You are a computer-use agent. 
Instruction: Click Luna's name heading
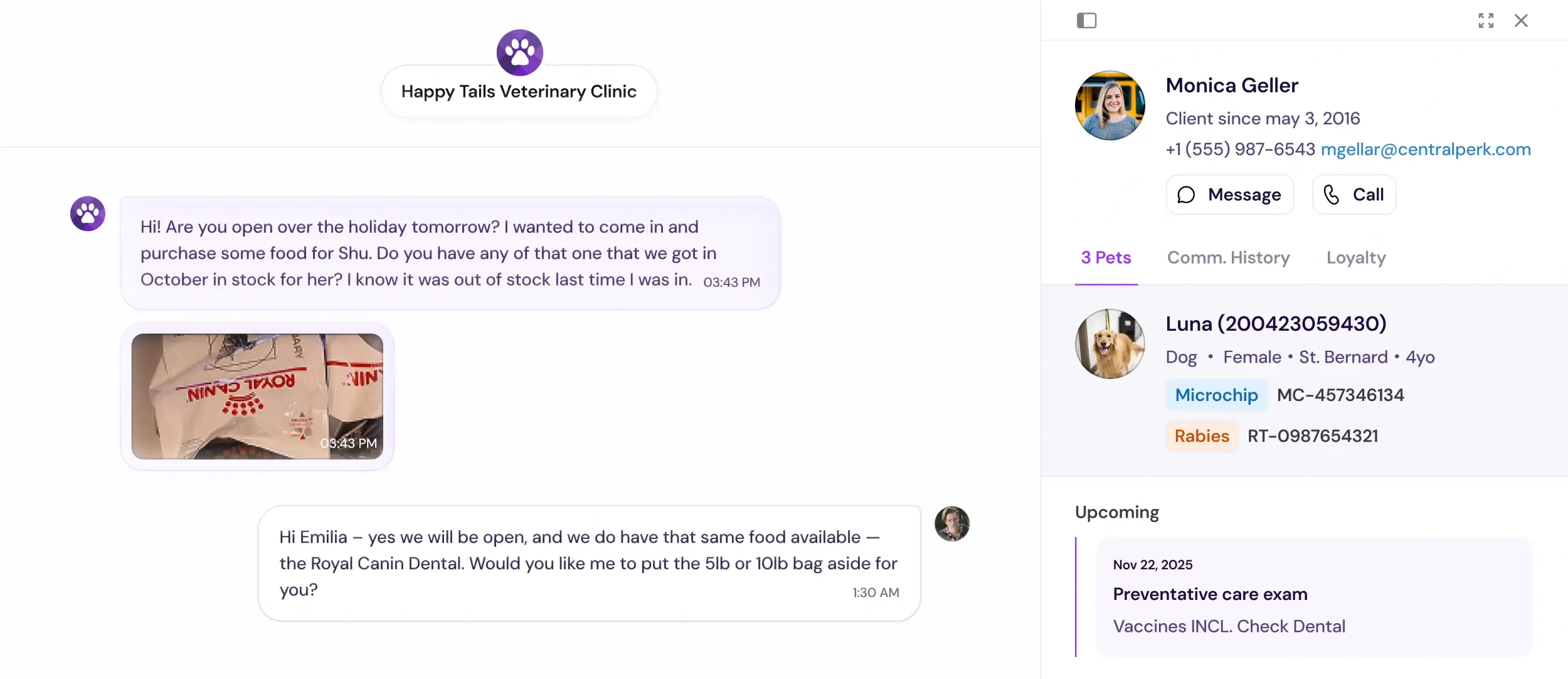tap(1276, 324)
